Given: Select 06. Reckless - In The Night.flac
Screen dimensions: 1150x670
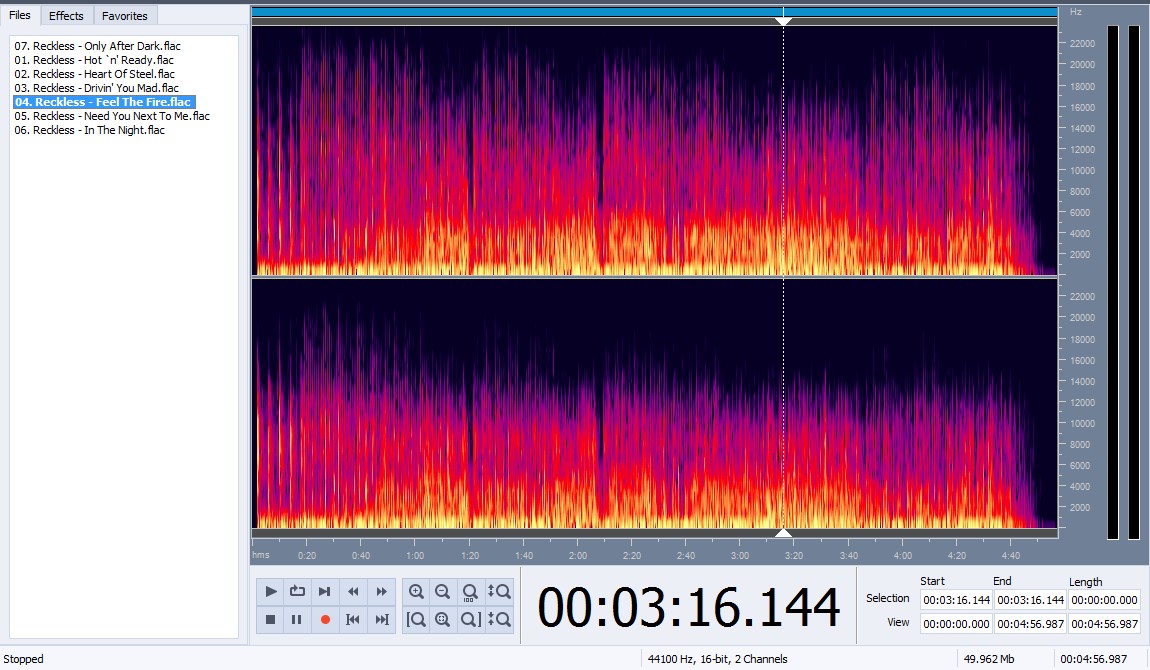Looking at the screenshot, I should [89, 130].
